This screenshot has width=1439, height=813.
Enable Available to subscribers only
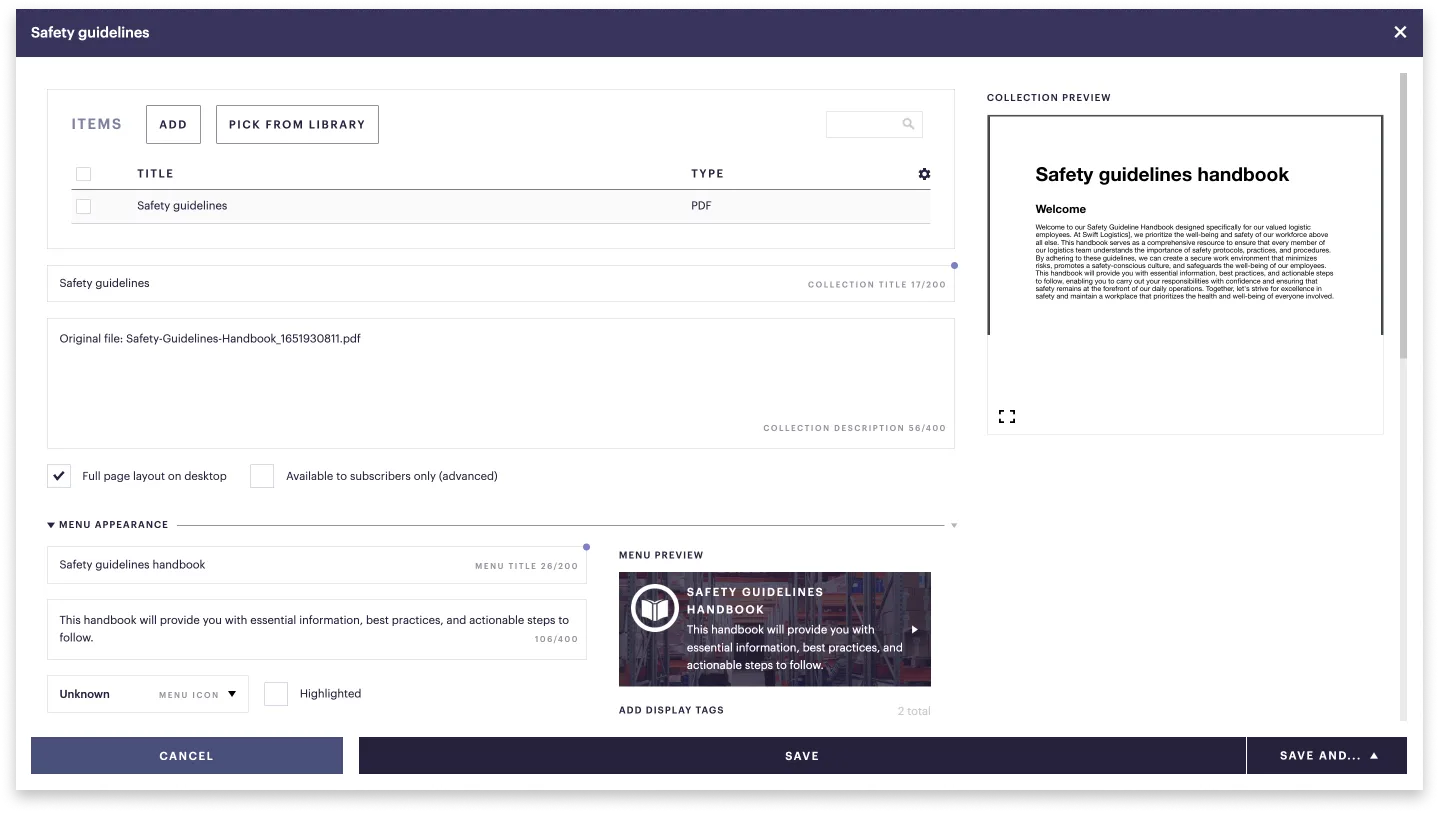tap(262, 476)
